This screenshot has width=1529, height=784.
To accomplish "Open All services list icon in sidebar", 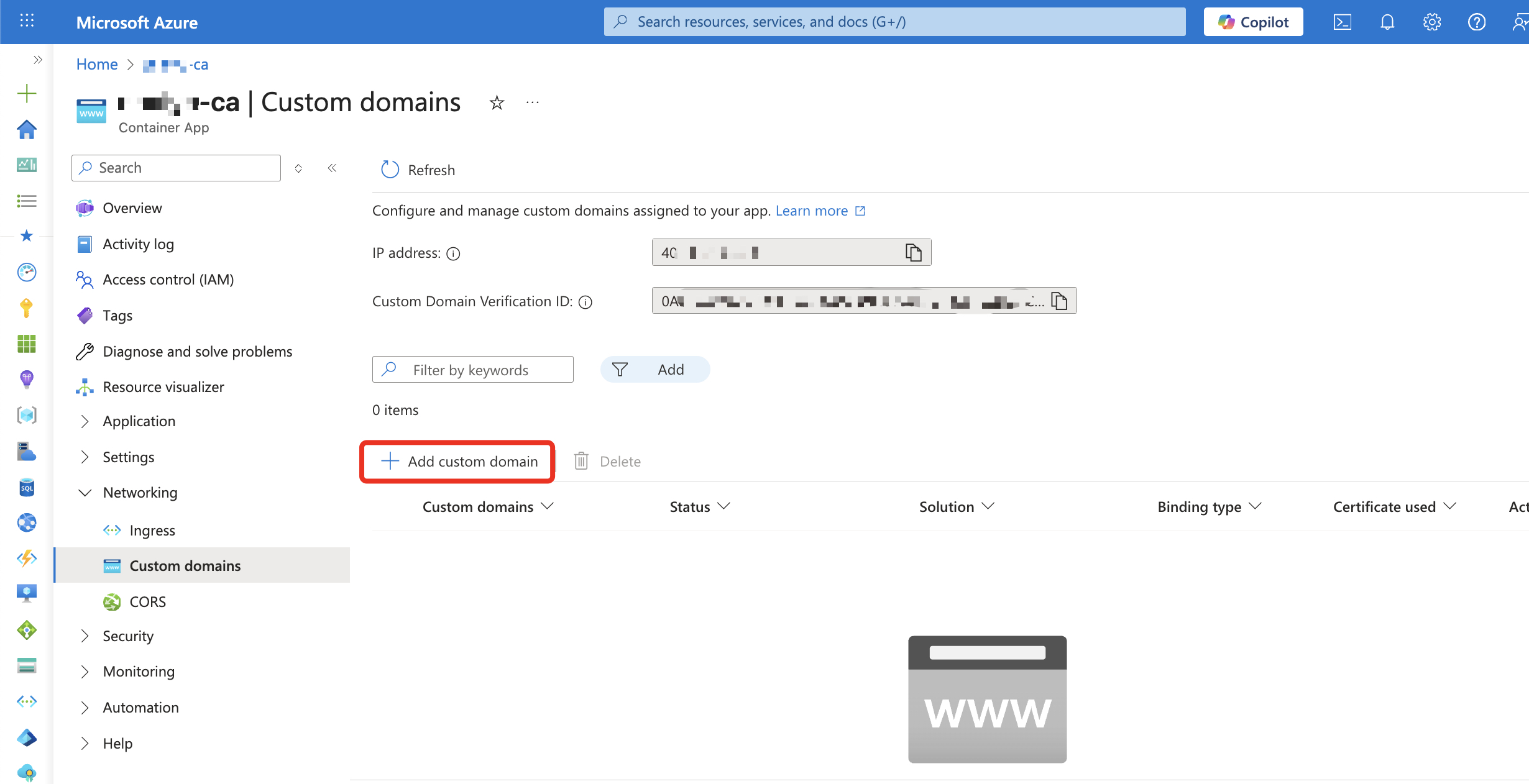I will coord(27,201).
